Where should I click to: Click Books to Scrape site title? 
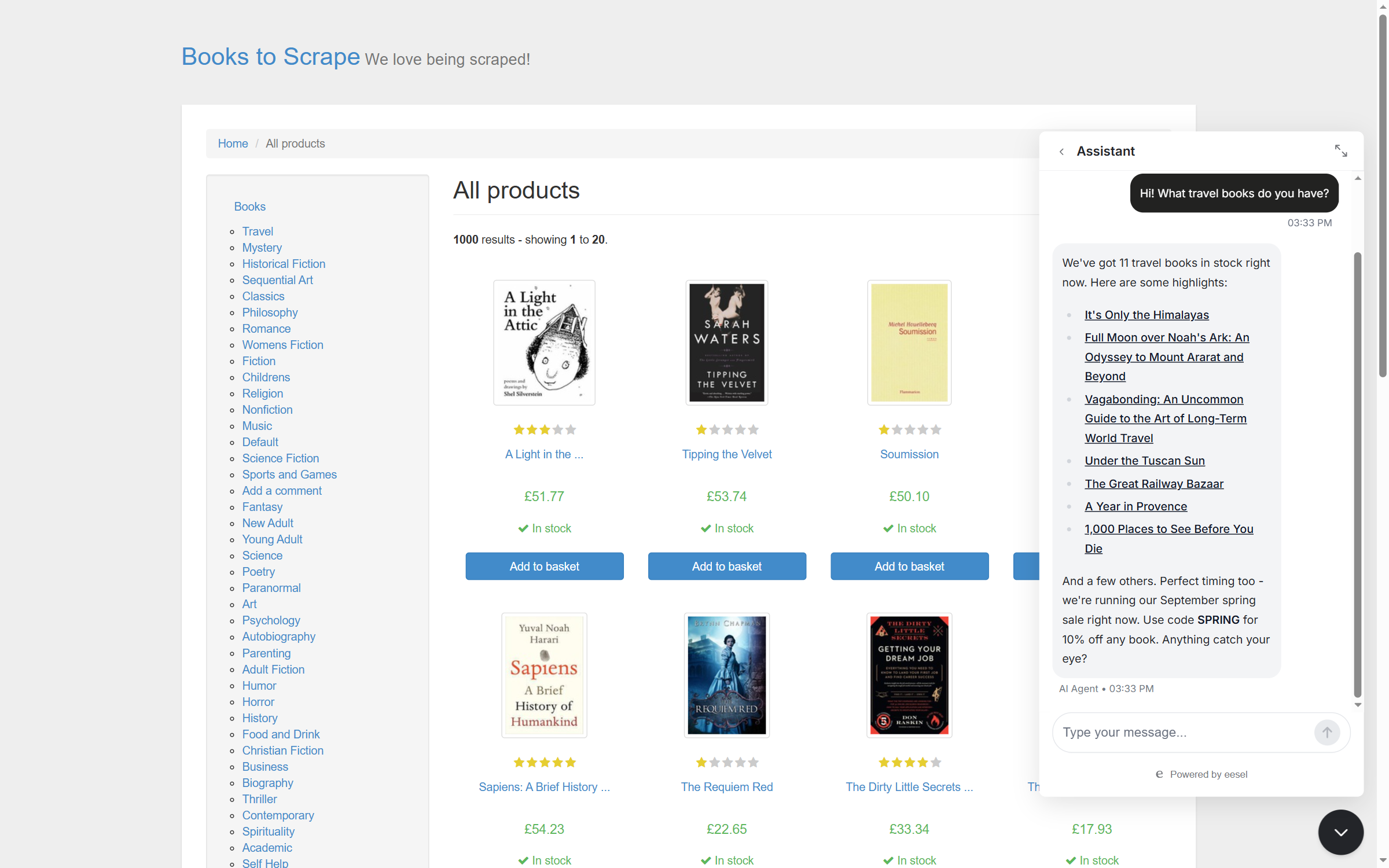271,57
